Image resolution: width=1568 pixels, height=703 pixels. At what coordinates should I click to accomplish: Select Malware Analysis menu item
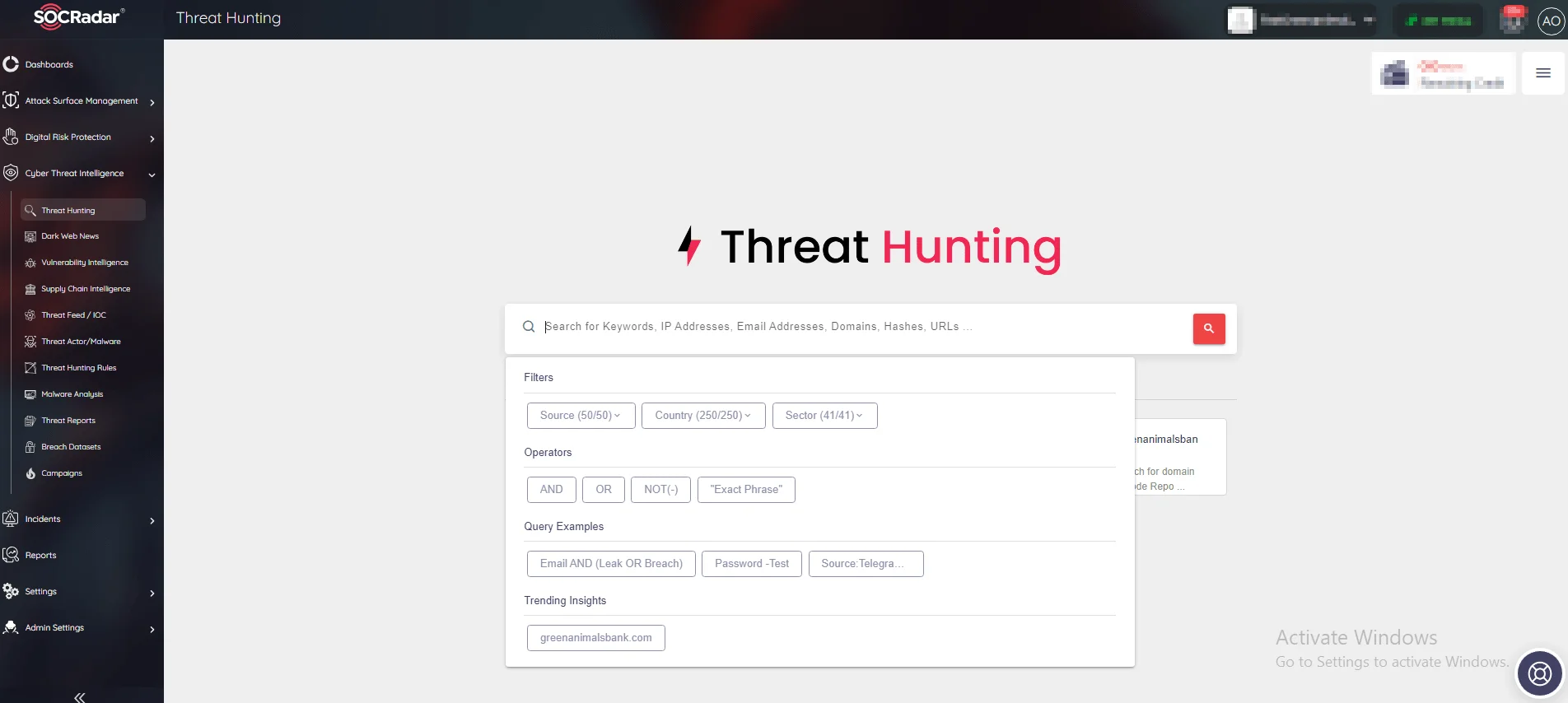pos(82,394)
